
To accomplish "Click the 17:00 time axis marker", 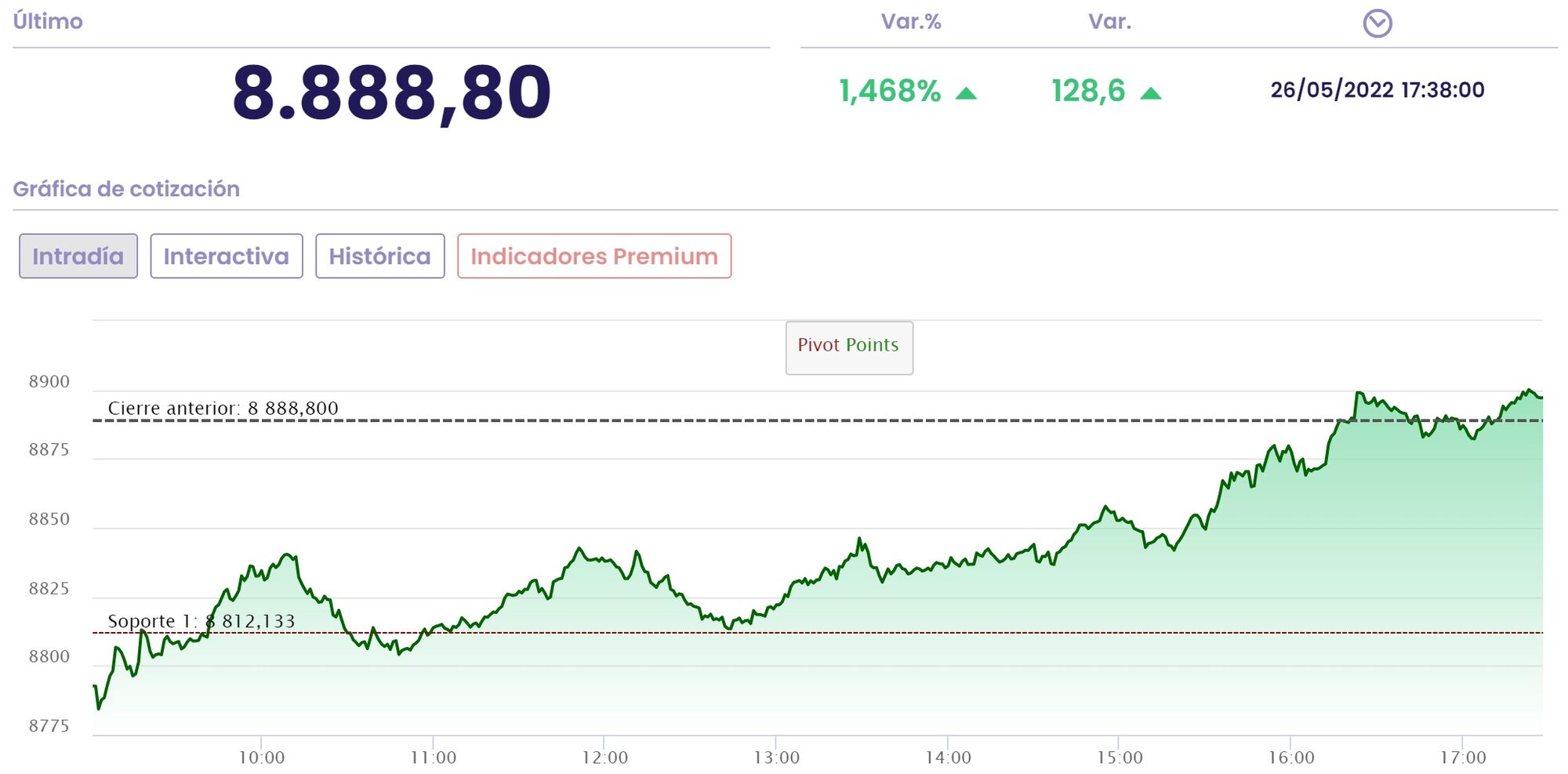I will pyautogui.click(x=1462, y=758).
